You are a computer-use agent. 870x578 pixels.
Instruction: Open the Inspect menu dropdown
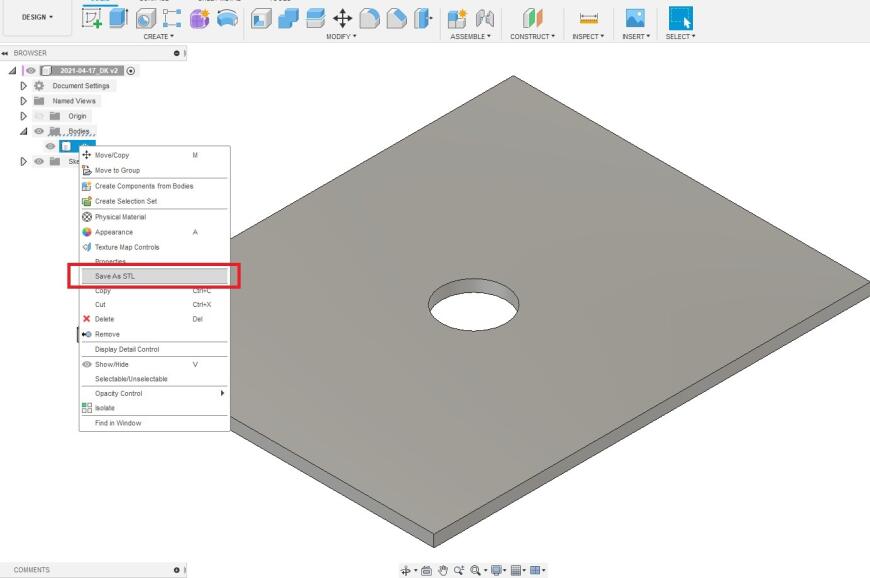[x=588, y=36]
